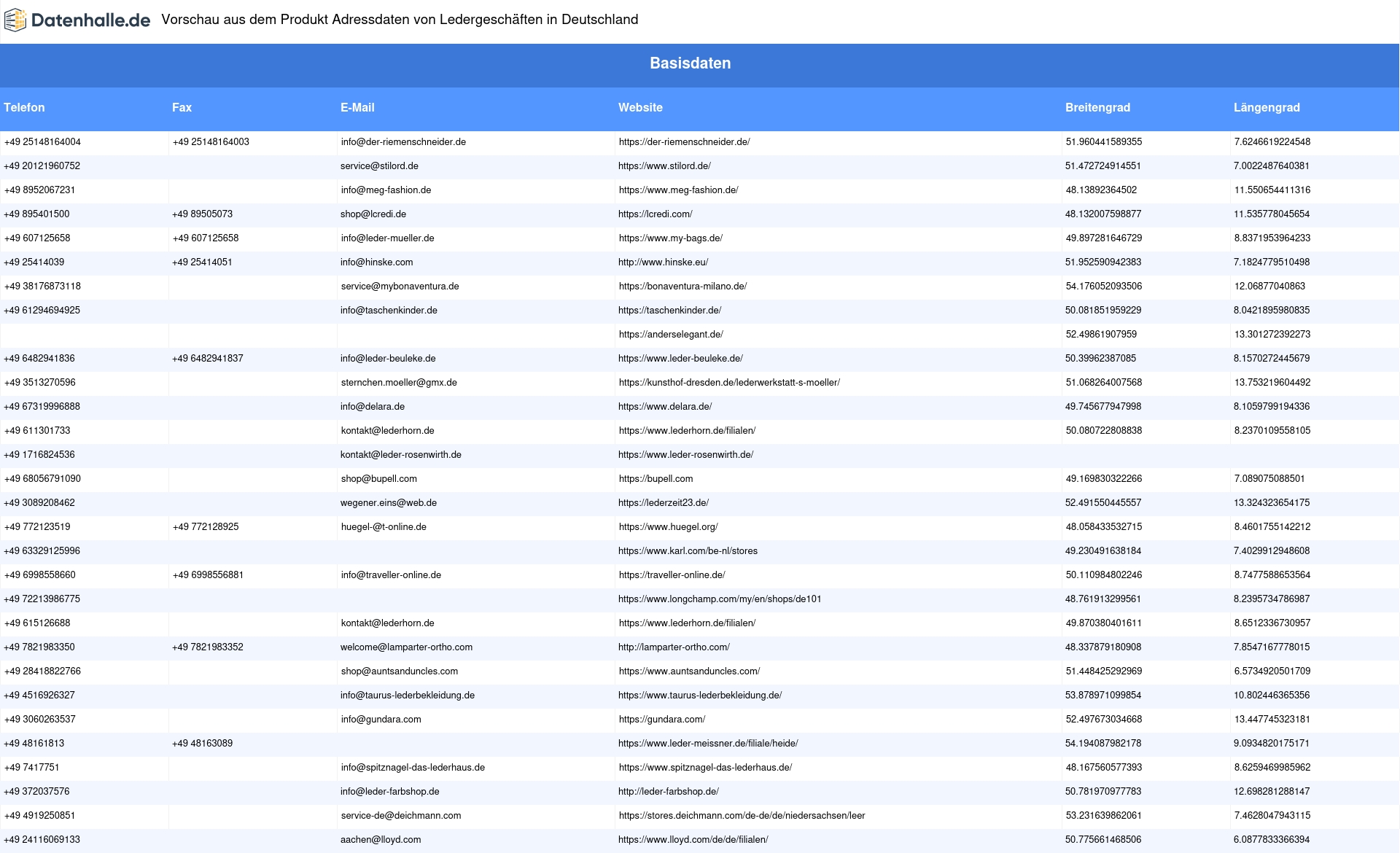Open website https://www.auntsanduncles.com/

tap(689, 671)
